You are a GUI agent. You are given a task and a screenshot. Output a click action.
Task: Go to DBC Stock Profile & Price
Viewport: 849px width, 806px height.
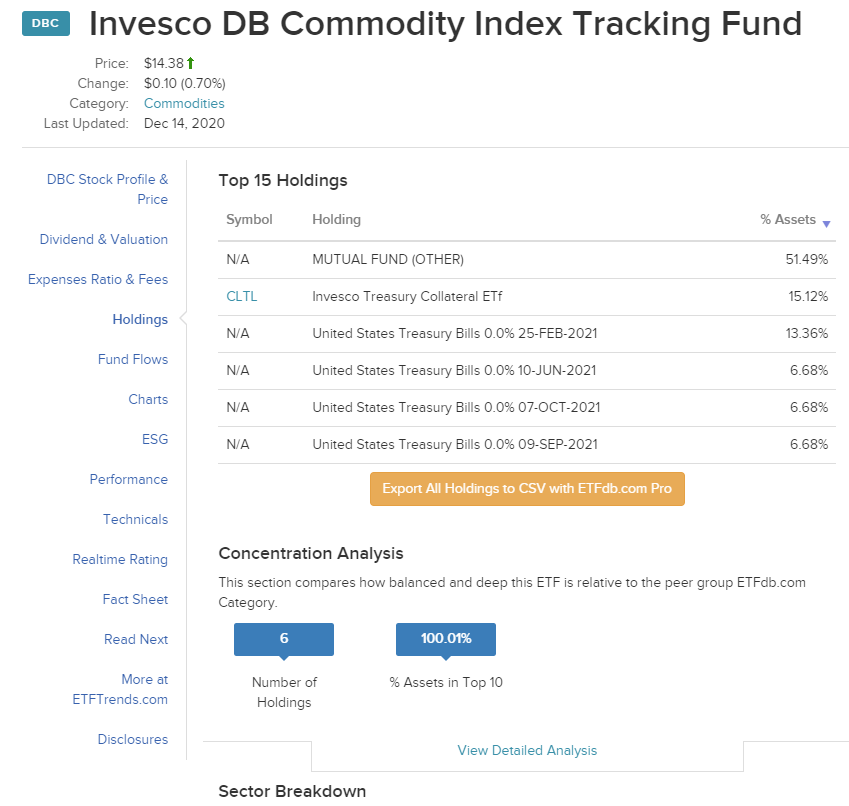pyautogui.click(x=108, y=189)
